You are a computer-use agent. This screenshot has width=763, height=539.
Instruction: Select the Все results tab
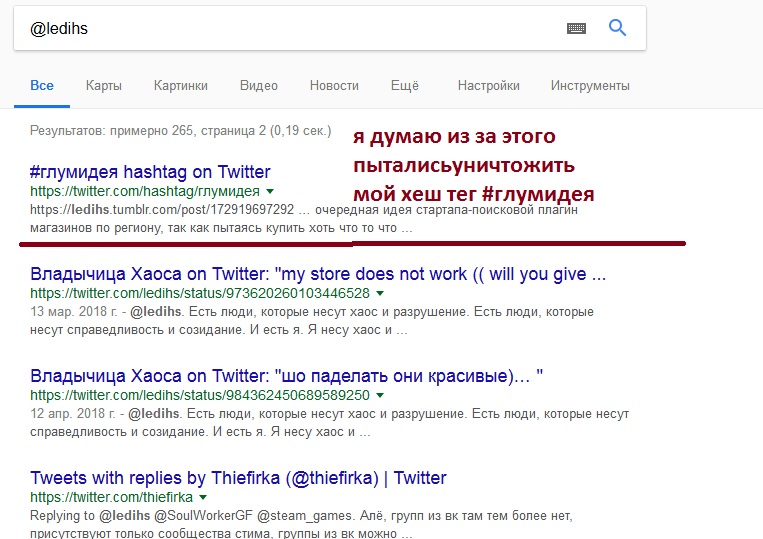click(x=42, y=86)
